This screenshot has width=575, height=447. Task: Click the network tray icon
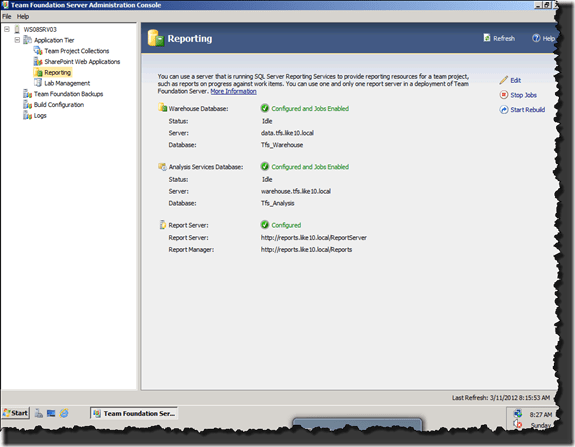(x=518, y=413)
